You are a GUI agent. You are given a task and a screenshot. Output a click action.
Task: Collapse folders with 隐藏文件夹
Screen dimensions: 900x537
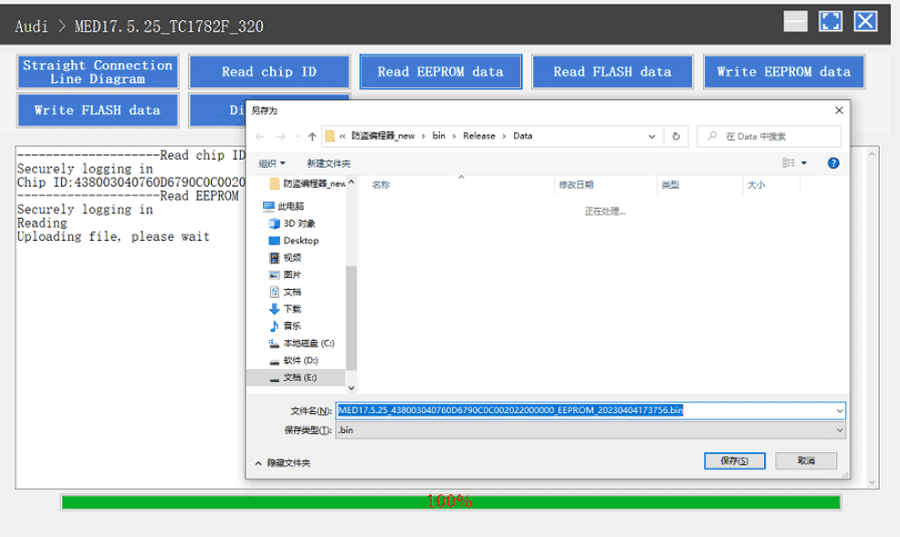point(282,463)
